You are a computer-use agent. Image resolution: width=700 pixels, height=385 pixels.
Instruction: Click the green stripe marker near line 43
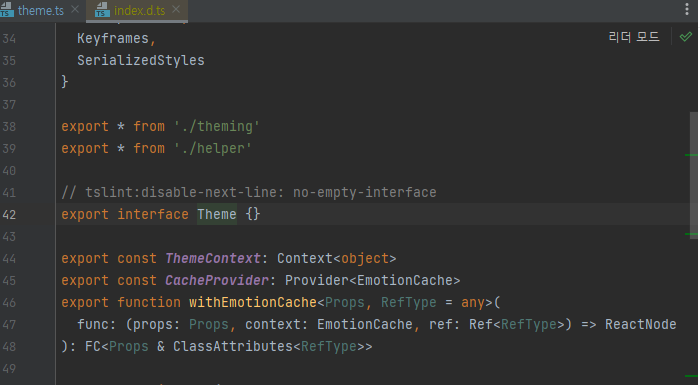click(x=691, y=234)
